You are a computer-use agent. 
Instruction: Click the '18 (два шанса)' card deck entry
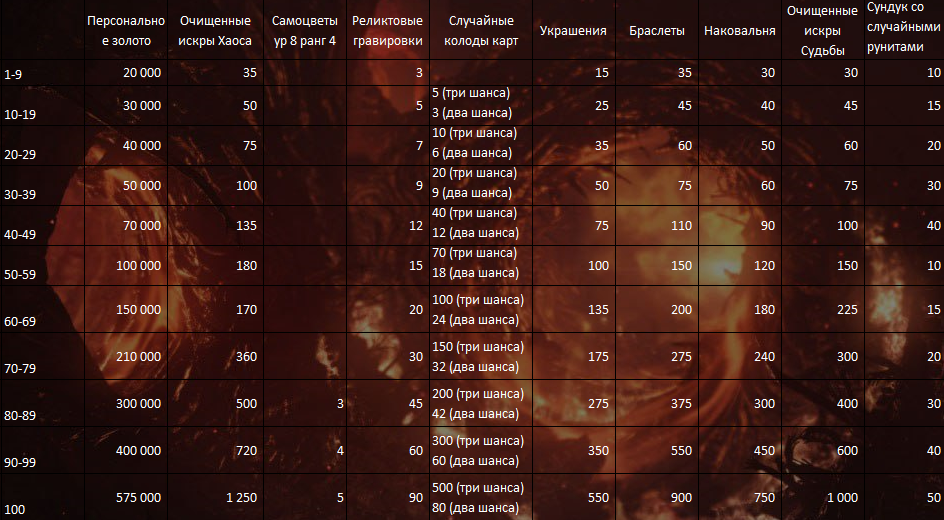click(475, 273)
